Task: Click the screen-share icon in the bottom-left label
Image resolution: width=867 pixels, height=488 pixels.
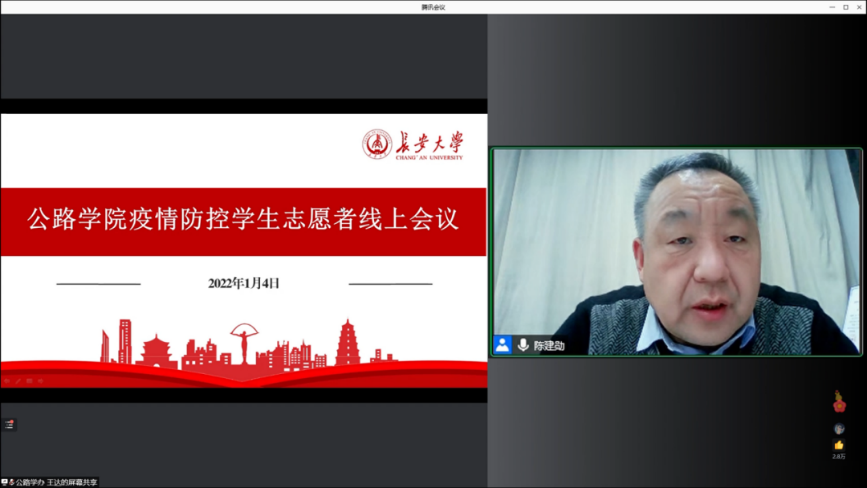Action: 6,482
